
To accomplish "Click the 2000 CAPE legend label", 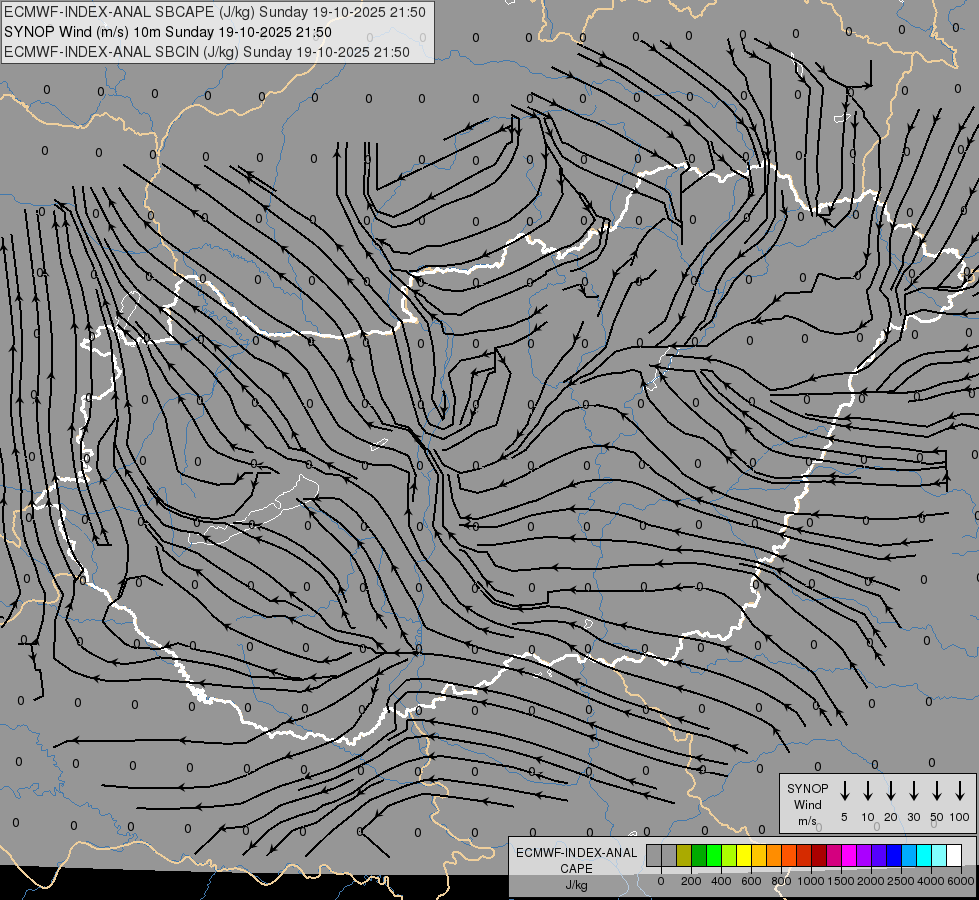I will tap(871, 881).
